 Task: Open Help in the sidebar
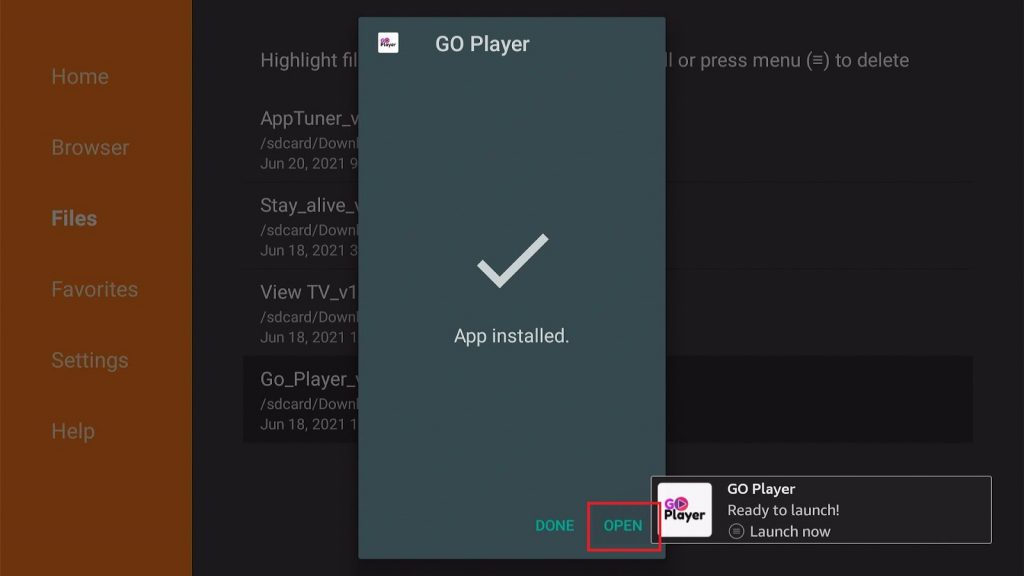(x=72, y=431)
